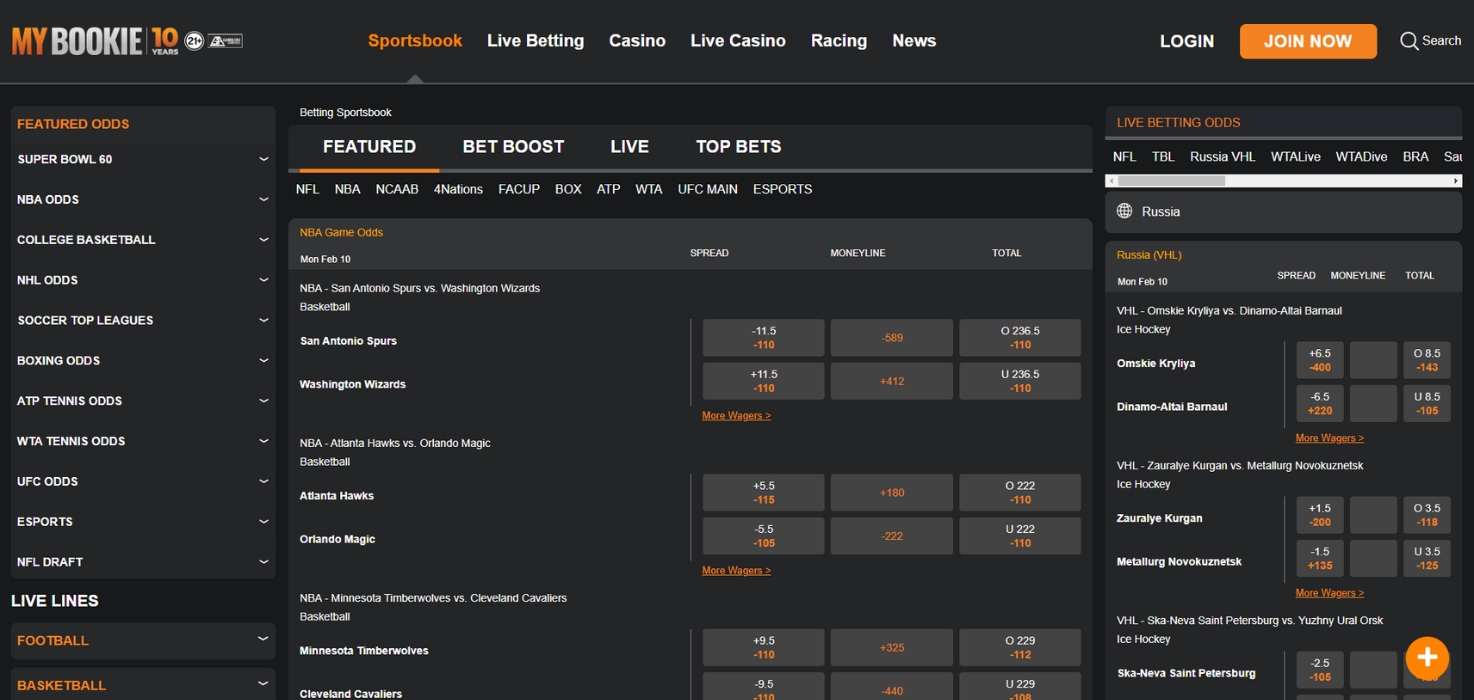Select NCAAB featured filter

click(397, 189)
